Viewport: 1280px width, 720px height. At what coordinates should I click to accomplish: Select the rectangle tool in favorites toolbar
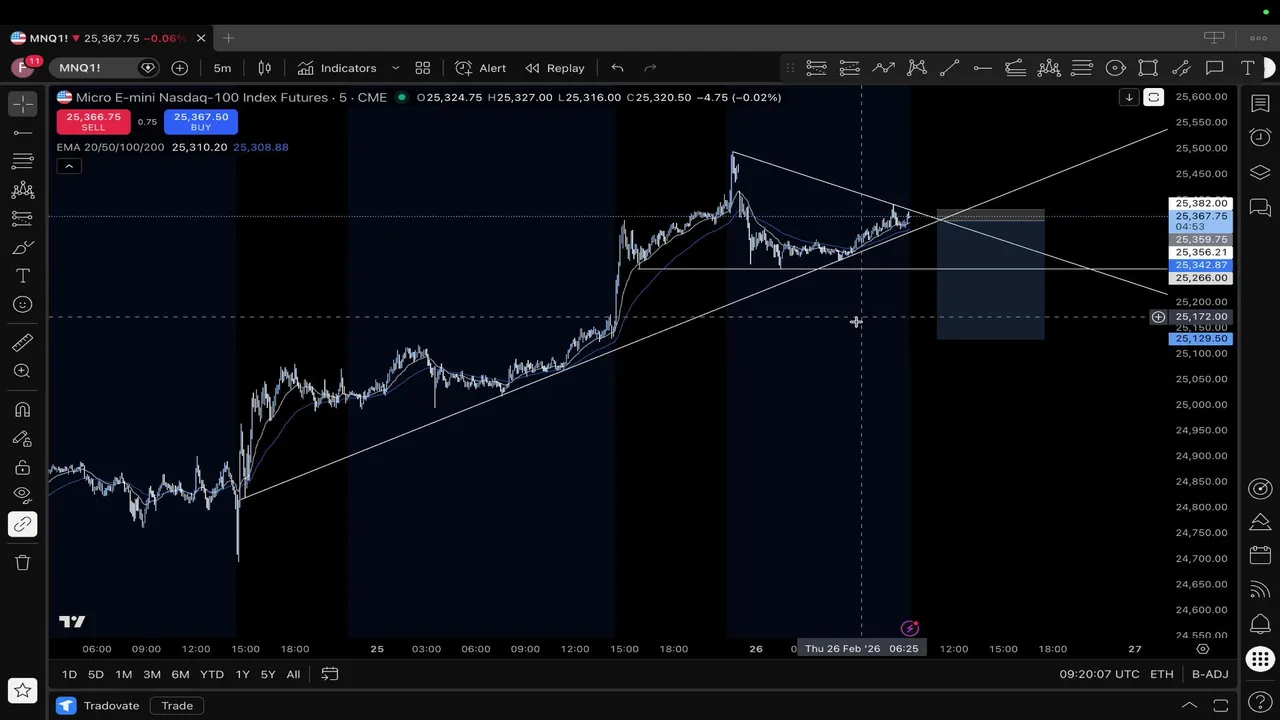pyautogui.click(x=1148, y=68)
